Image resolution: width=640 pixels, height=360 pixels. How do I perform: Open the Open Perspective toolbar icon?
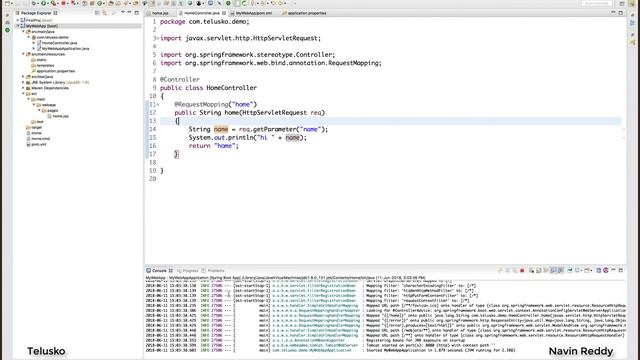point(622,3)
